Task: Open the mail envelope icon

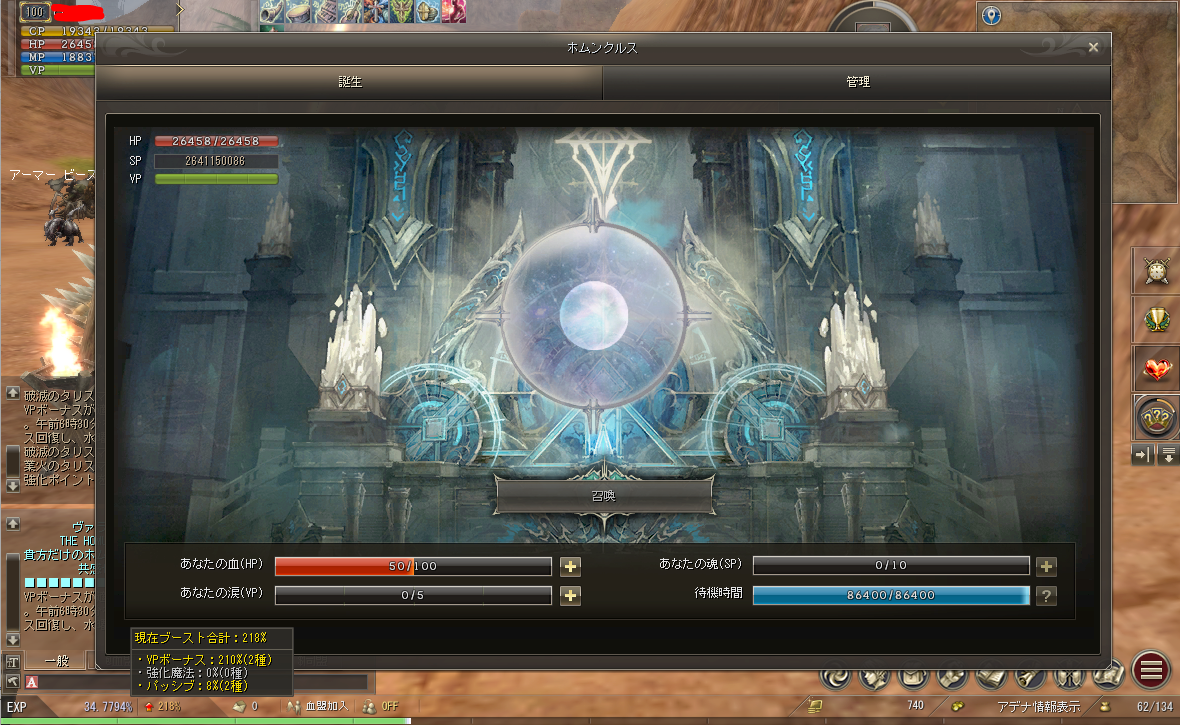Action: pyautogui.click(x=239, y=706)
